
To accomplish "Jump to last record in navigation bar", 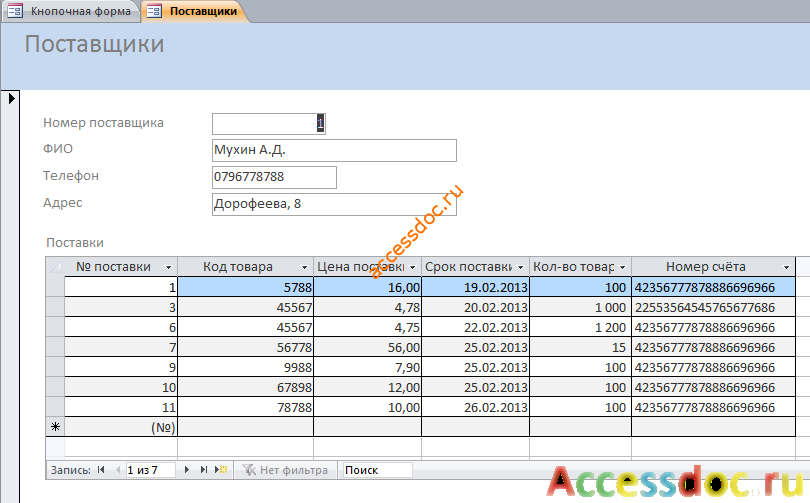I will click(x=204, y=469).
